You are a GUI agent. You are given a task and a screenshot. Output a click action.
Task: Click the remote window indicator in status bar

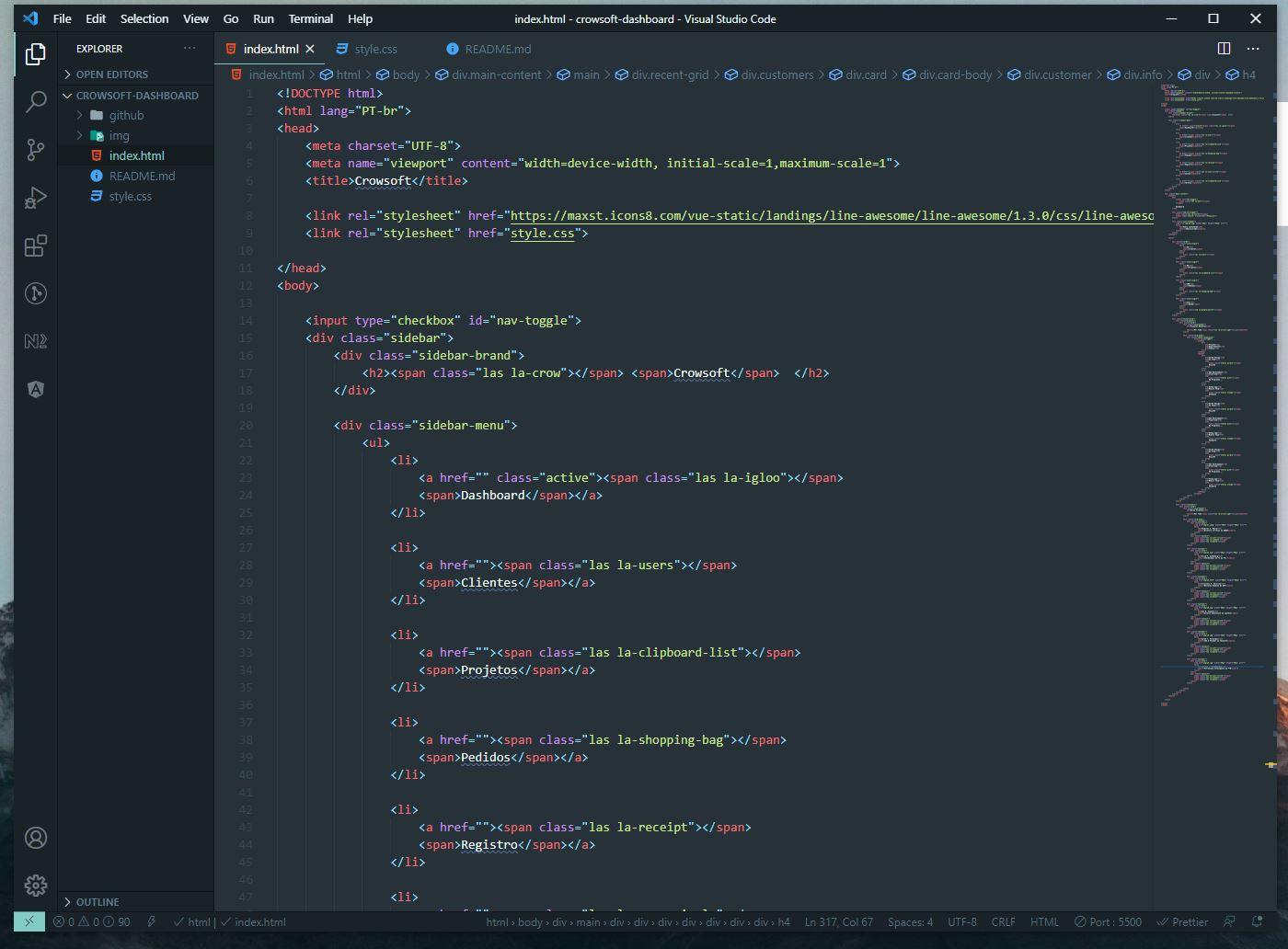[x=29, y=921]
